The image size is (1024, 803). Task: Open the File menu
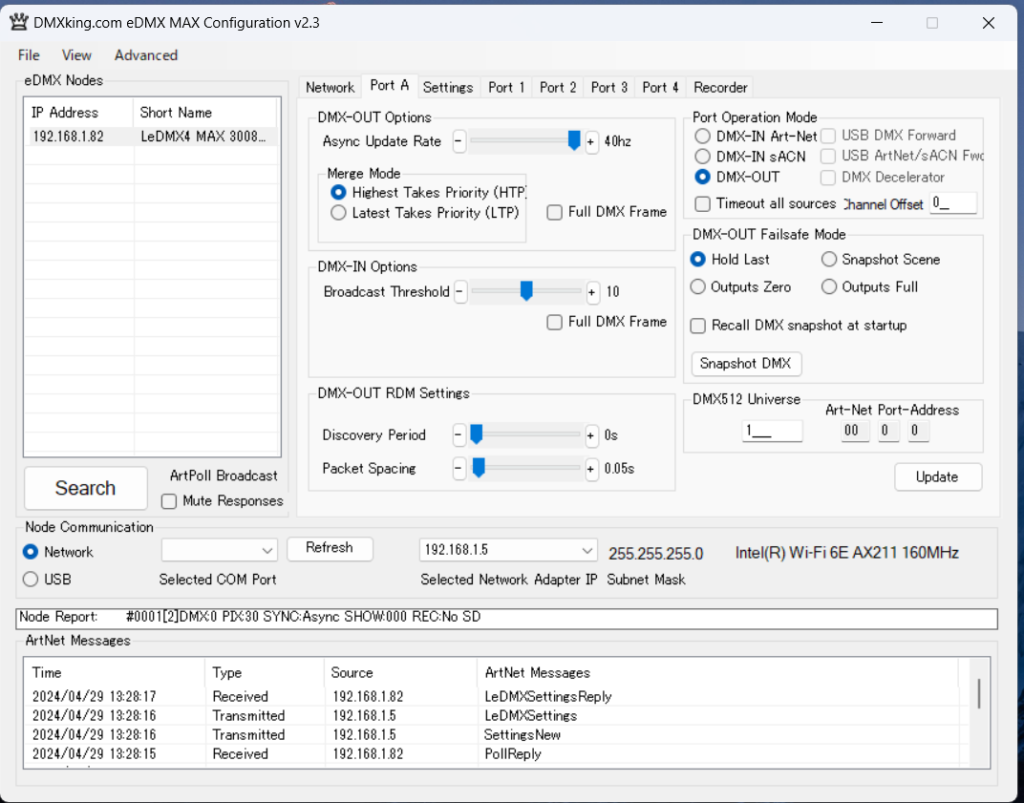pos(29,55)
